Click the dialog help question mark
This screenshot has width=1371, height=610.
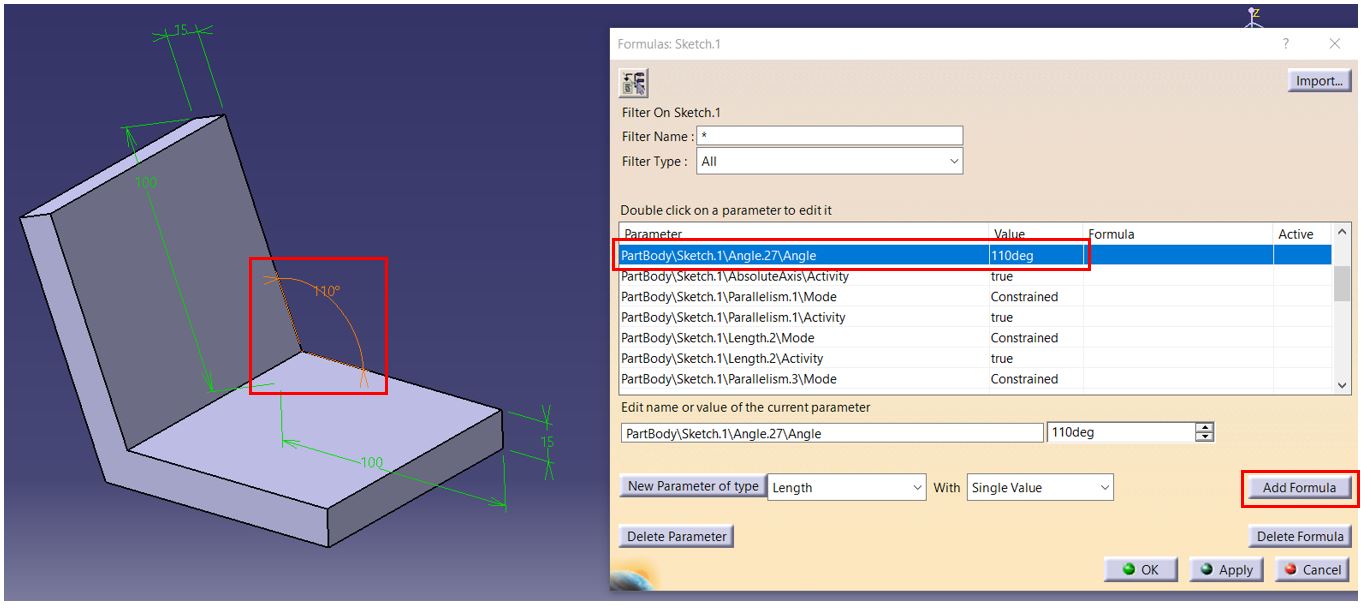[x=1287, y=44]
